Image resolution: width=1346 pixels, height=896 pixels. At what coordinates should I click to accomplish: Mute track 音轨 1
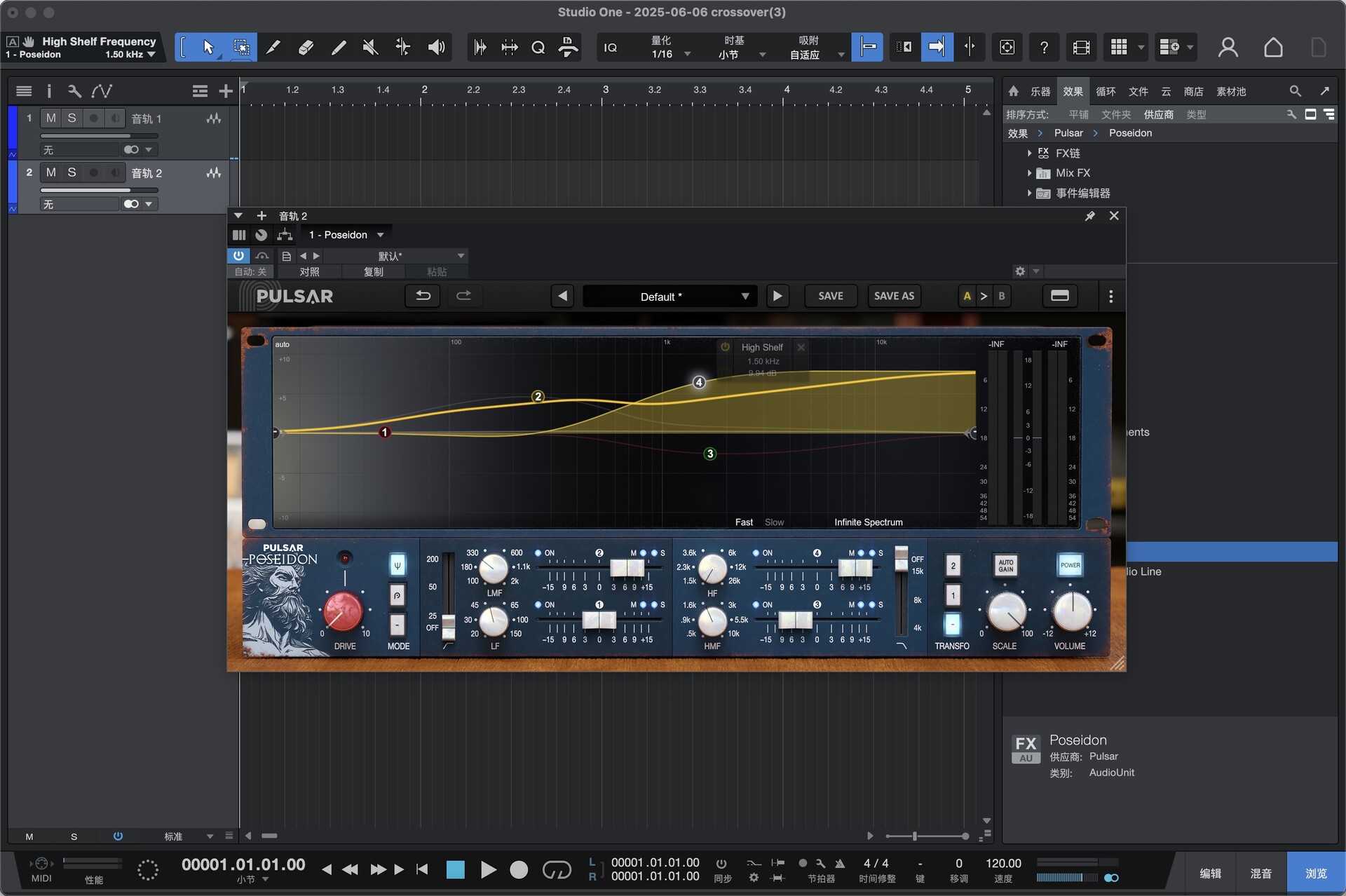point(50,118)
